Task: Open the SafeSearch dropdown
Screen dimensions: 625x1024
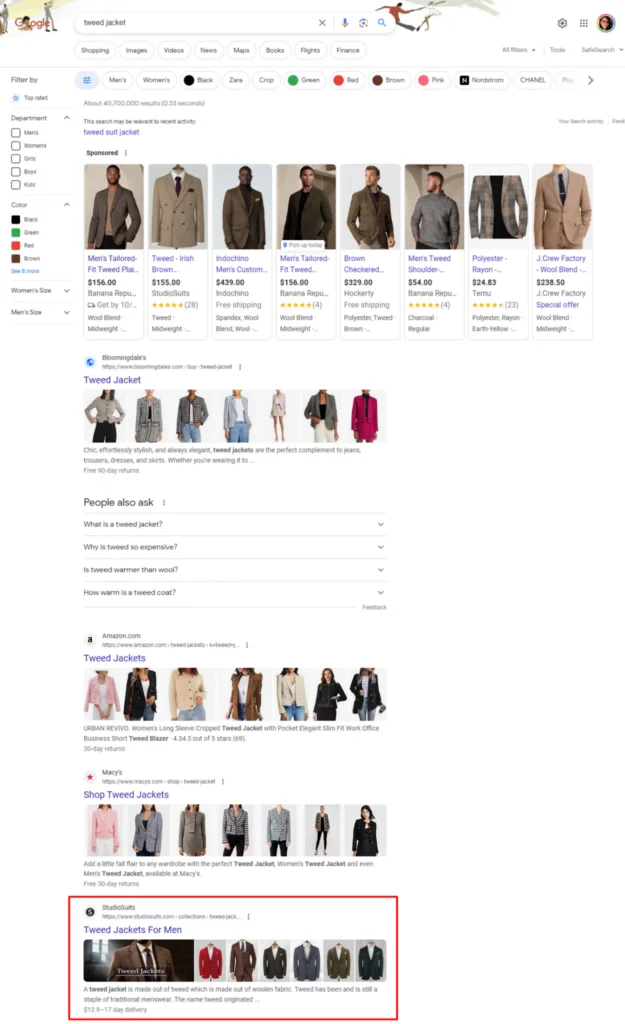Action: point(601,50)
